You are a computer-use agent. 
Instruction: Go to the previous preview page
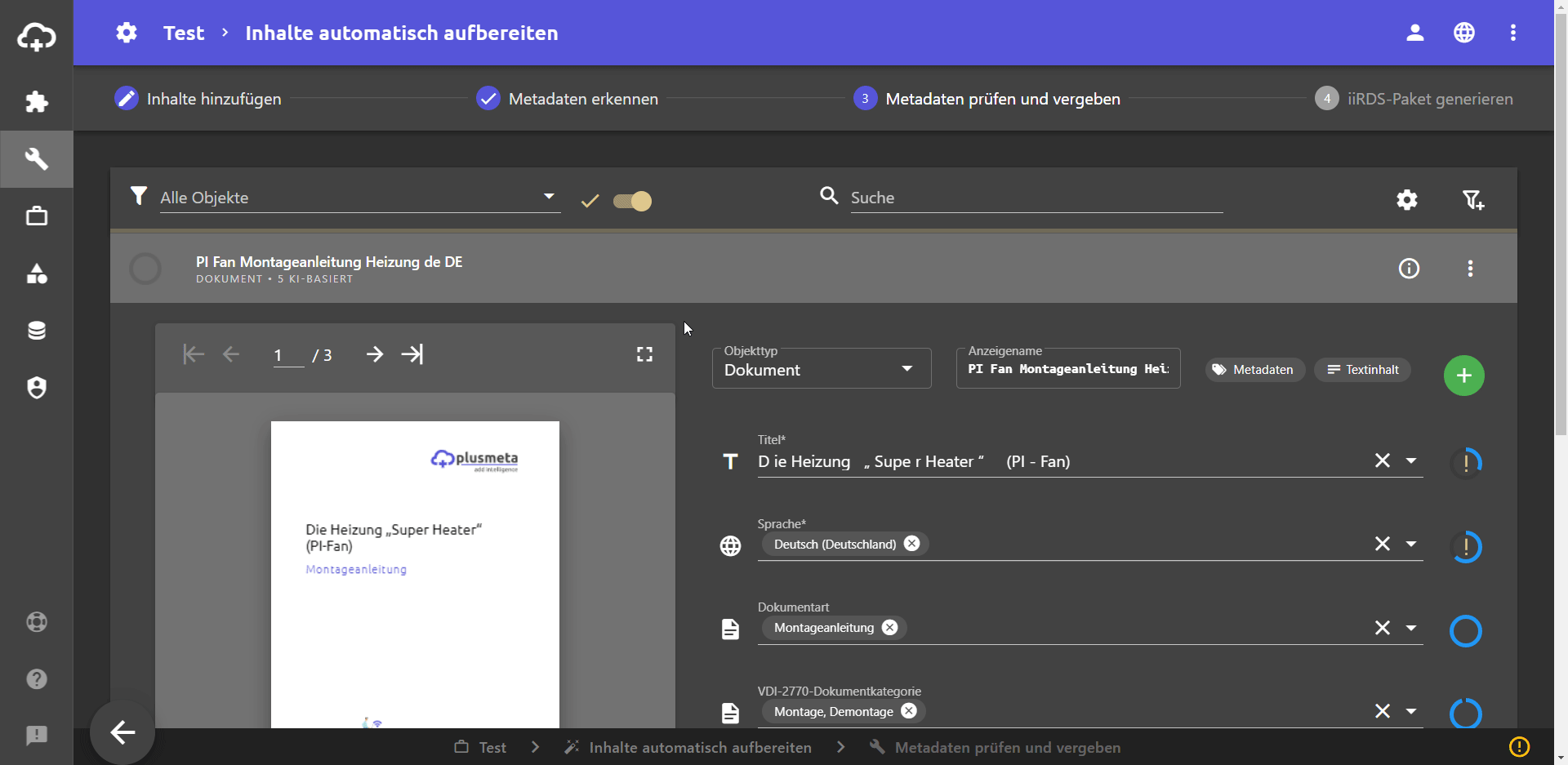231,354
